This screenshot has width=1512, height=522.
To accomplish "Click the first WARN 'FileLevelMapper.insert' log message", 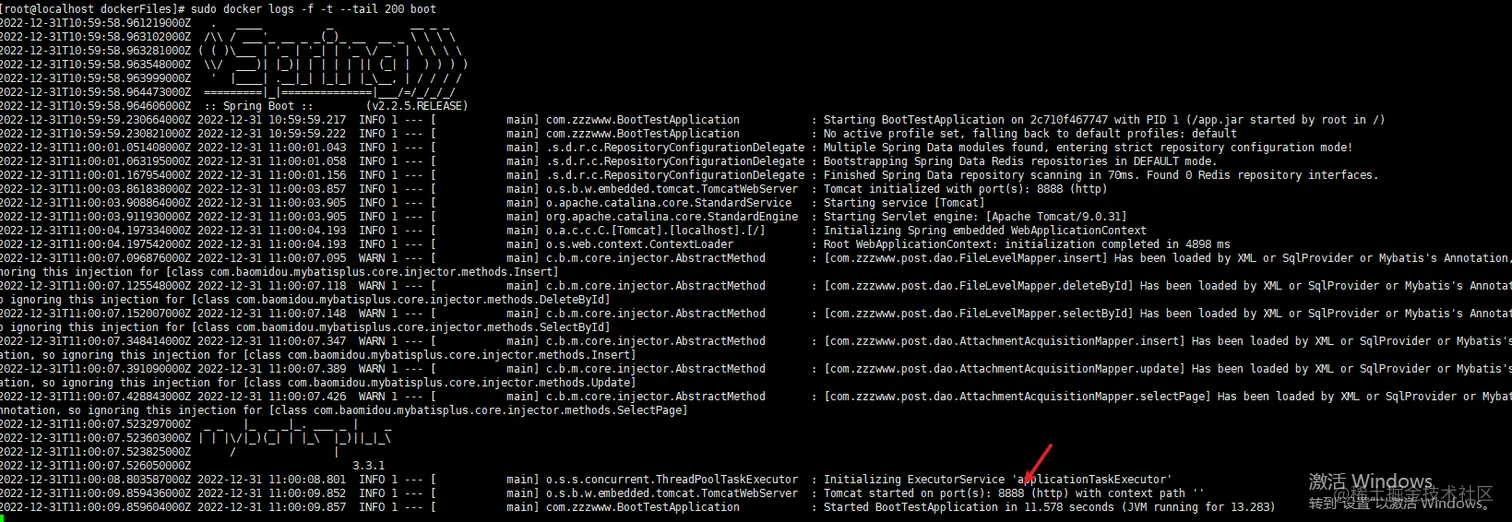I will pyautogui.click(x=1167, y=258).
